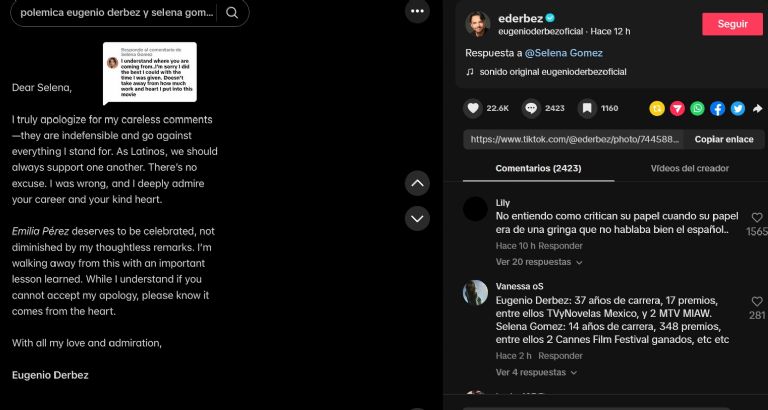768x410 pixels.
Task: Share the post to WhatsApp
Action: (x=697, y=108)
